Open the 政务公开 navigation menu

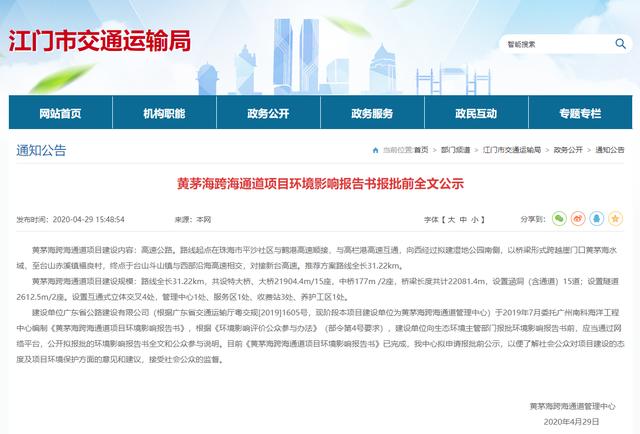point(269,112)
